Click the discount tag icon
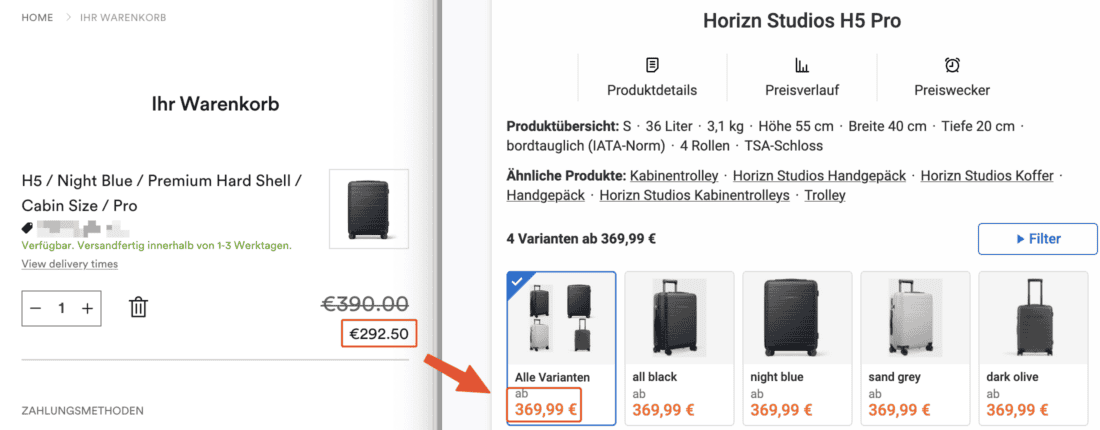The height and width of the screenshot is (430, 1100). pos(27,227)
